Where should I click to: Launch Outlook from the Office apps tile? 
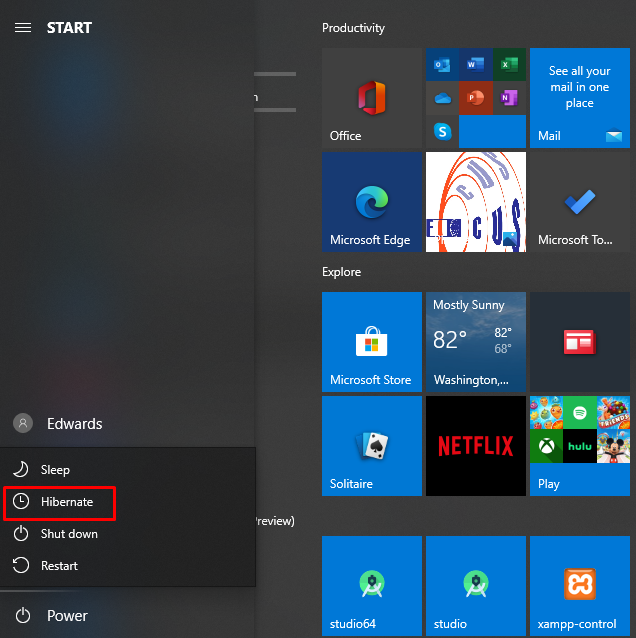click(x=442, y=65)
